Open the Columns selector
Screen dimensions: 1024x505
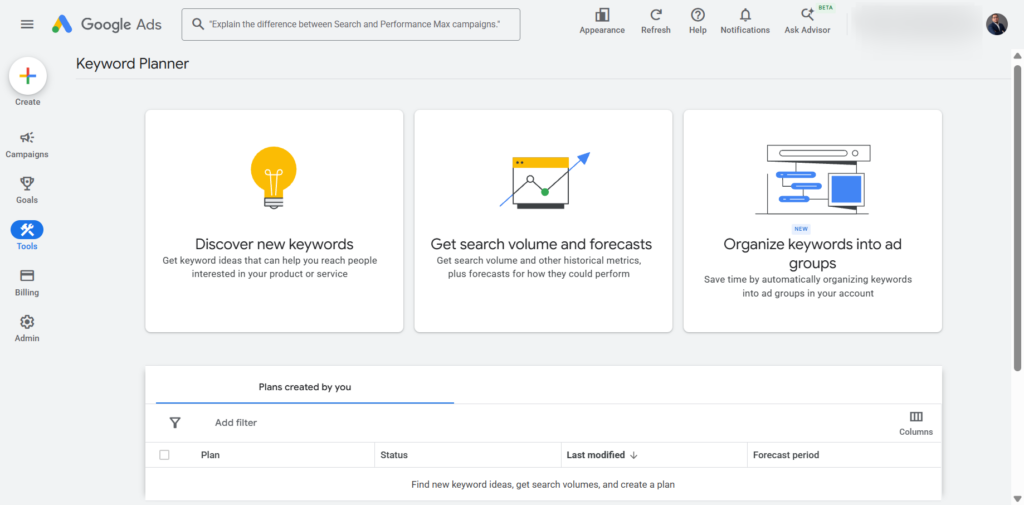click(x=916, y=423)
